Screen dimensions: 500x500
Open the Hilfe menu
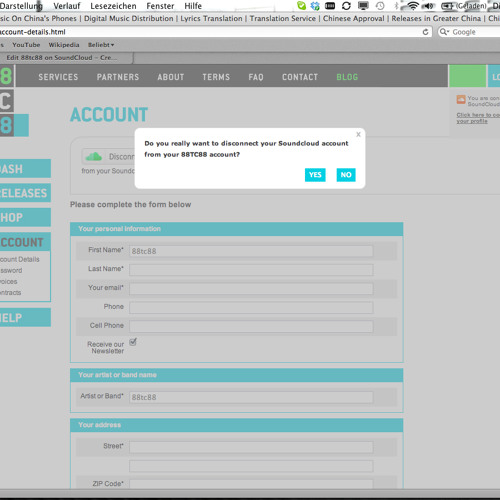click(193, 6)
